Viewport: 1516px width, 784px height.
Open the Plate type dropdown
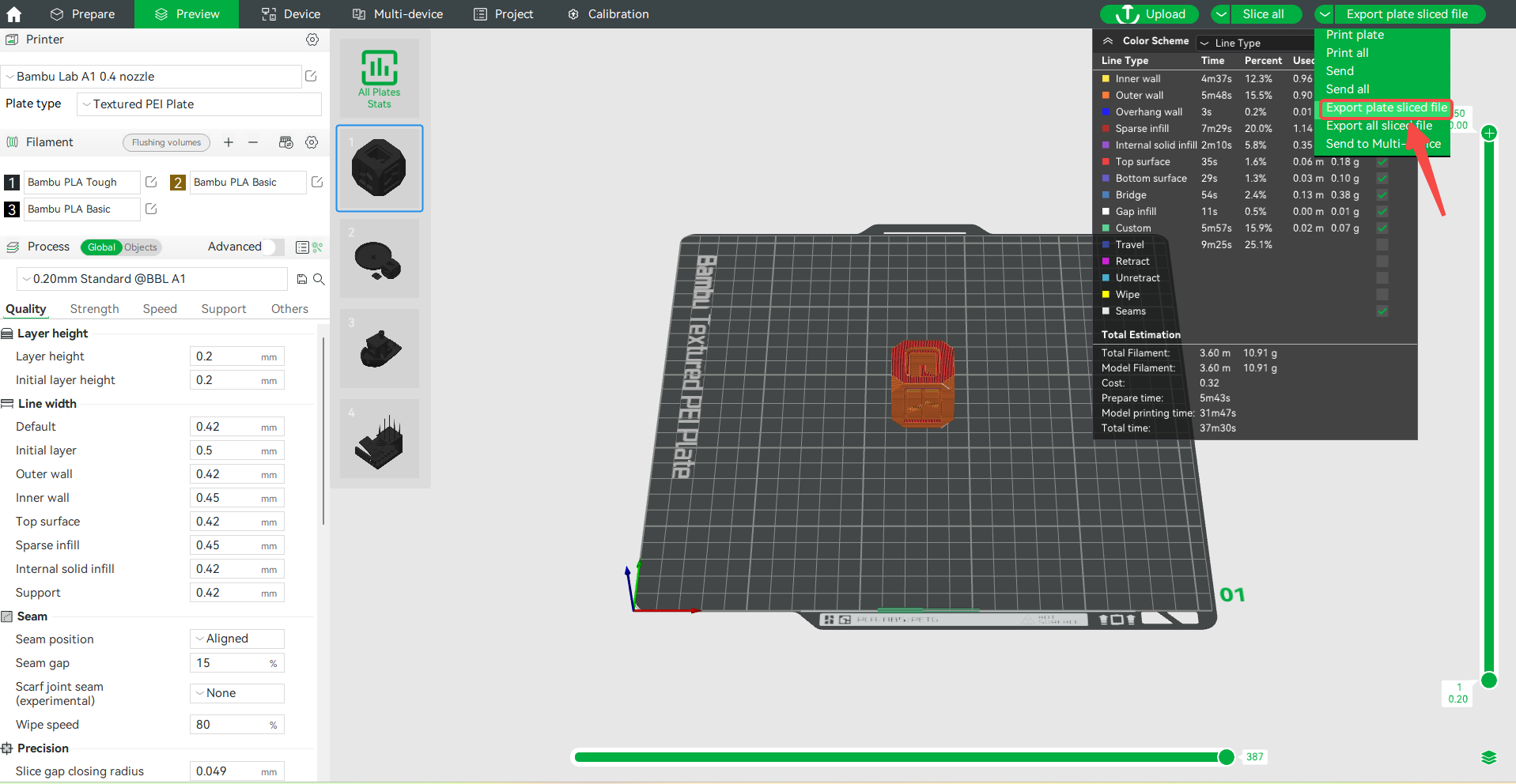pos(198,104)
